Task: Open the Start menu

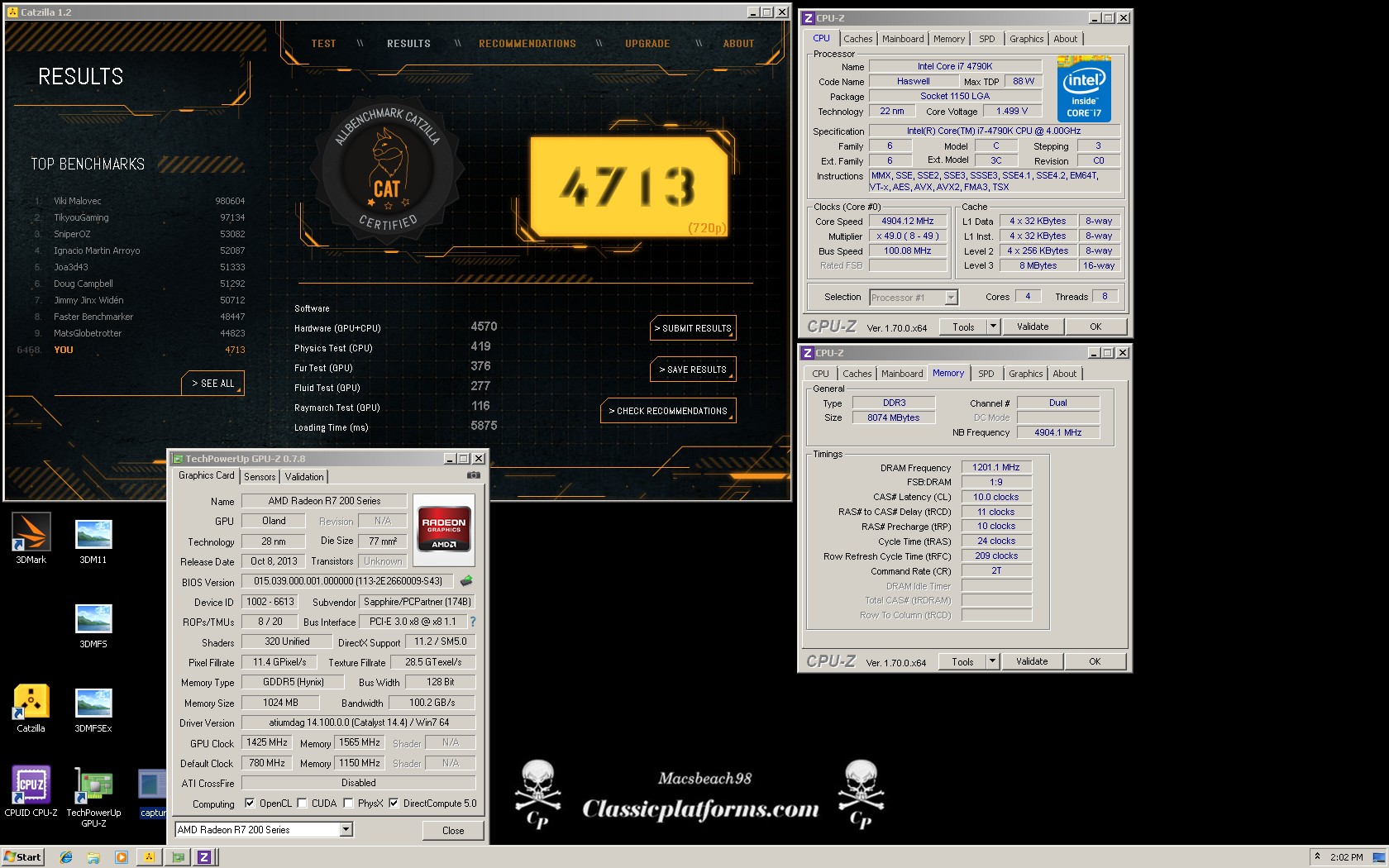Action: point(22,857)
